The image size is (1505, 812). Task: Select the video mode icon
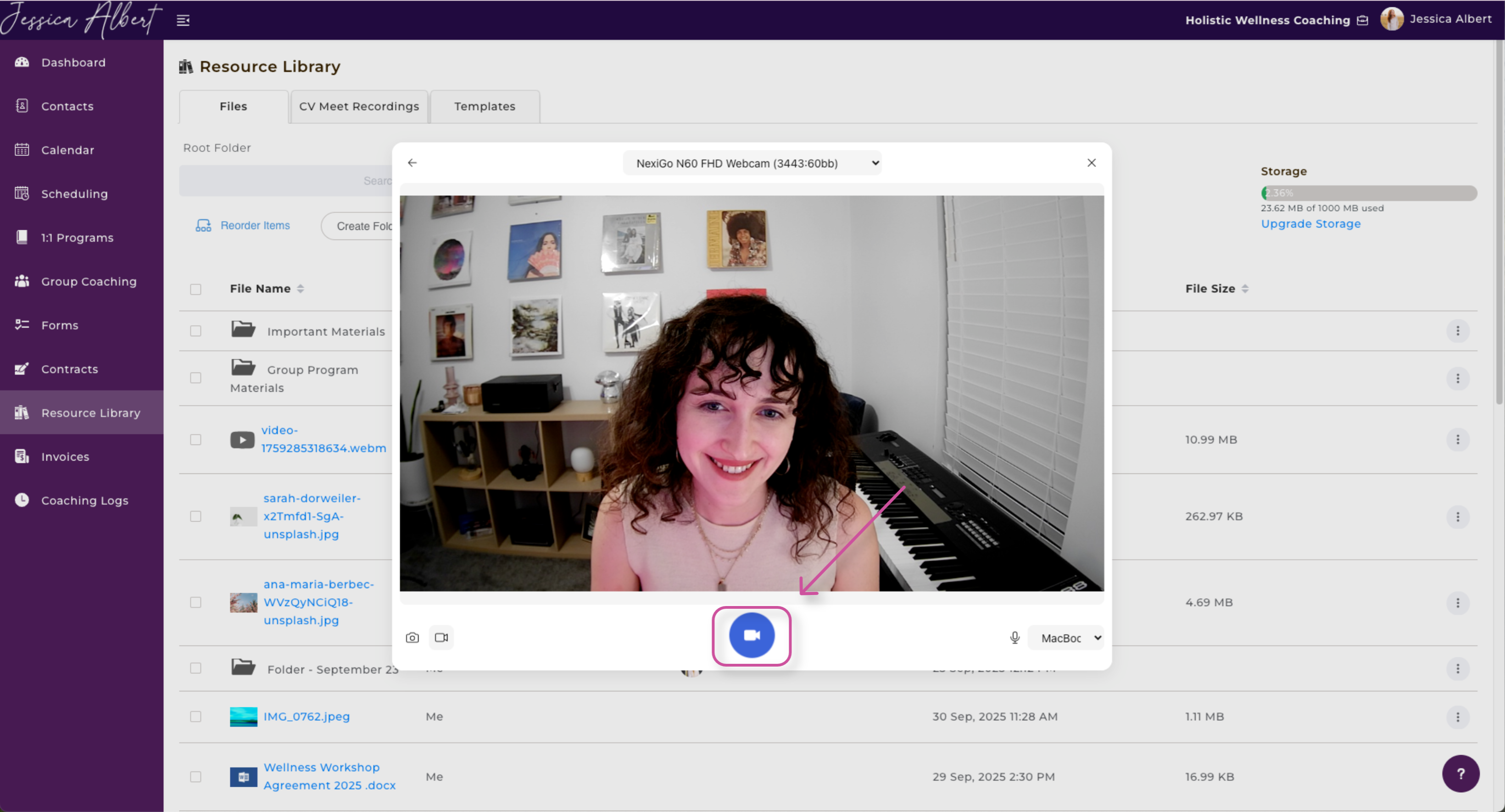(441, 637)
